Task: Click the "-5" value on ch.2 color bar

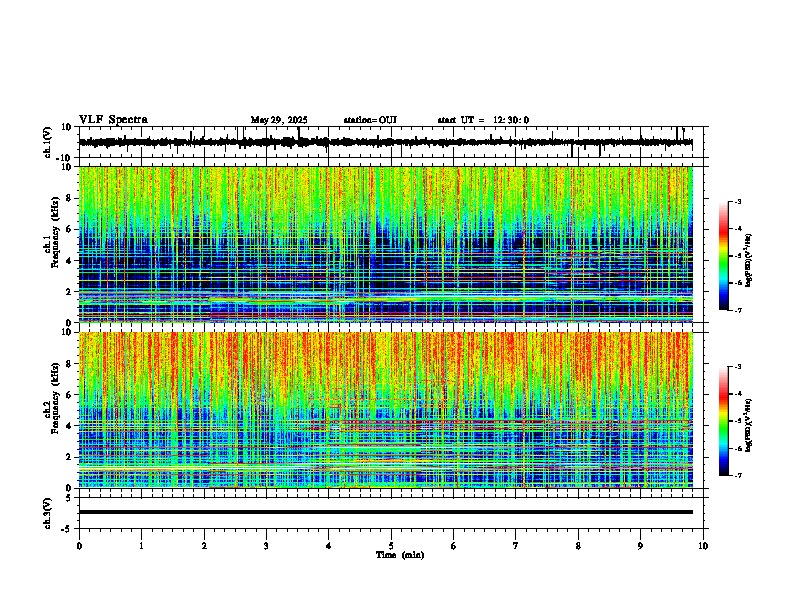Action: click(737, 421)
